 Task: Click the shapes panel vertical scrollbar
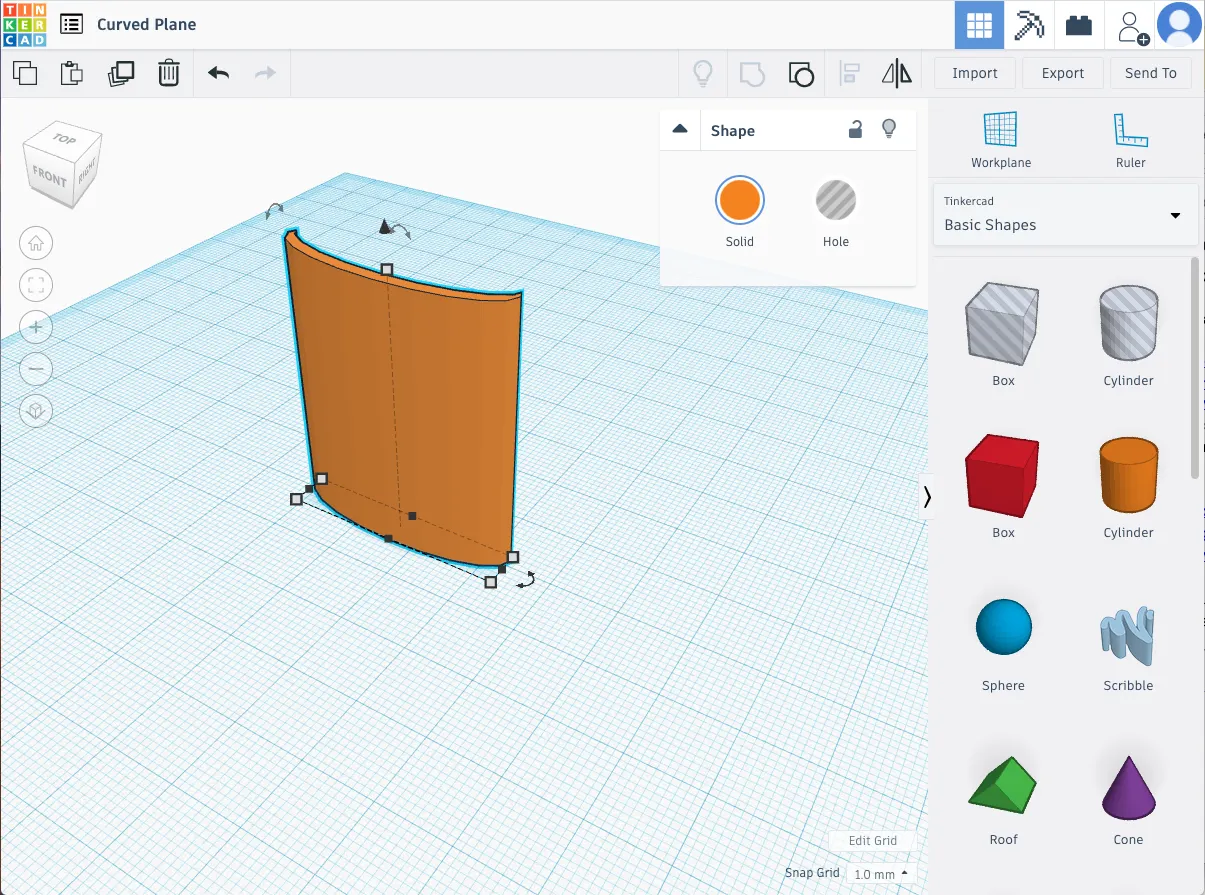click(1195, 367)
